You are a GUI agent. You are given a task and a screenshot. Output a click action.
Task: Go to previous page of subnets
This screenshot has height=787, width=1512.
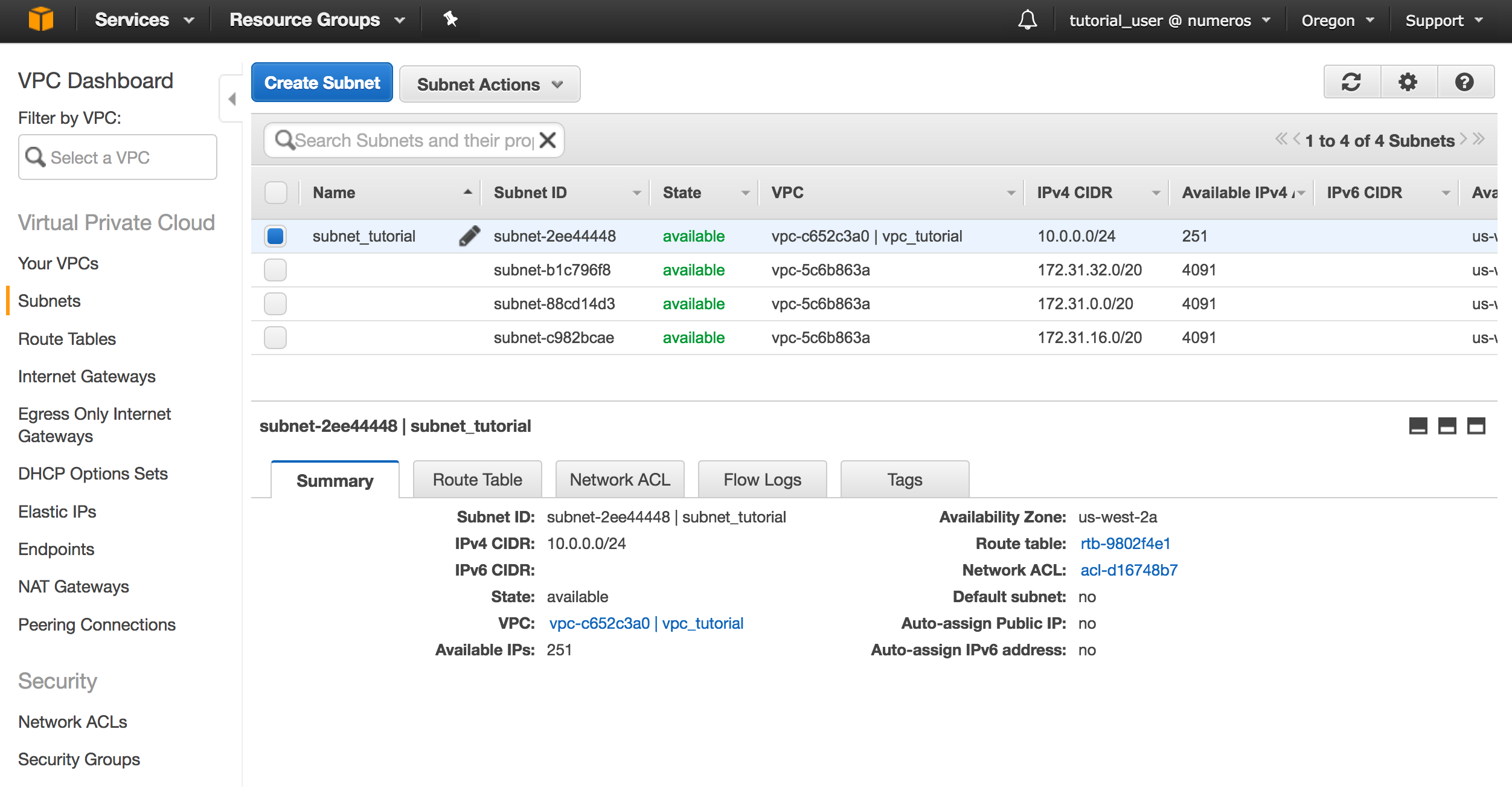(x=1296, y=139)
